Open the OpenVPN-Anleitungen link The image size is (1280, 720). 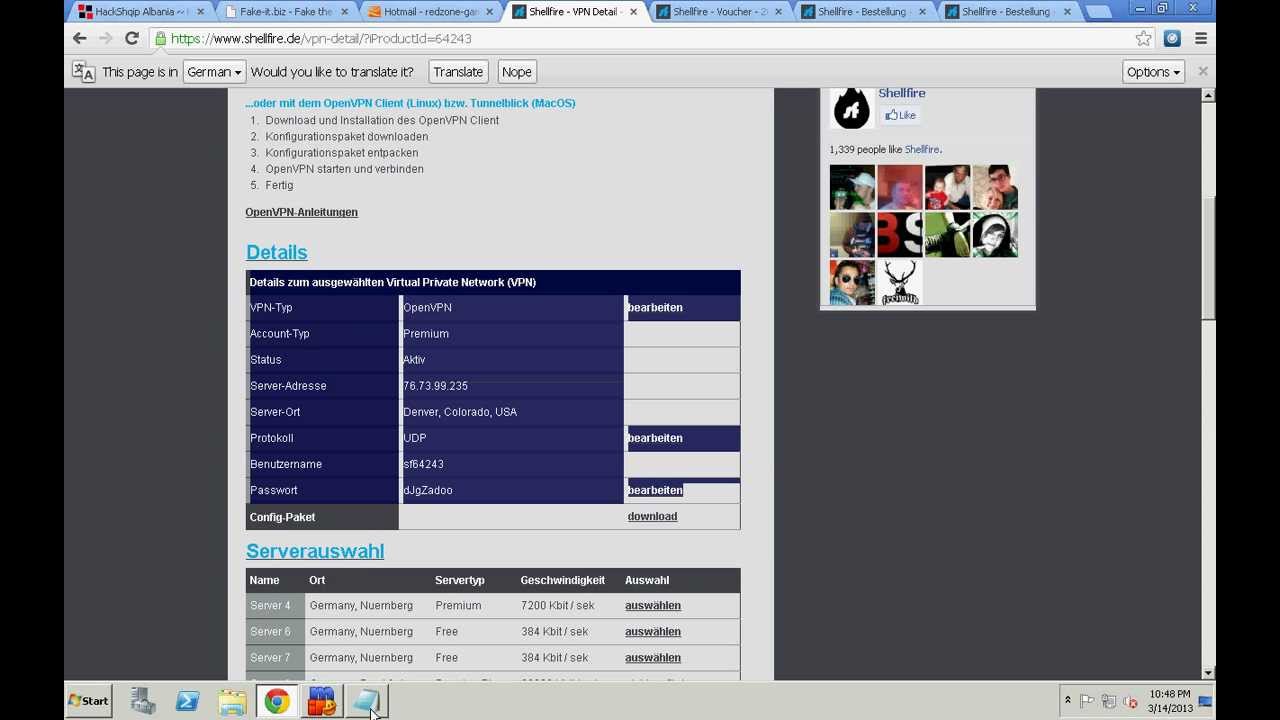(301, 212)
